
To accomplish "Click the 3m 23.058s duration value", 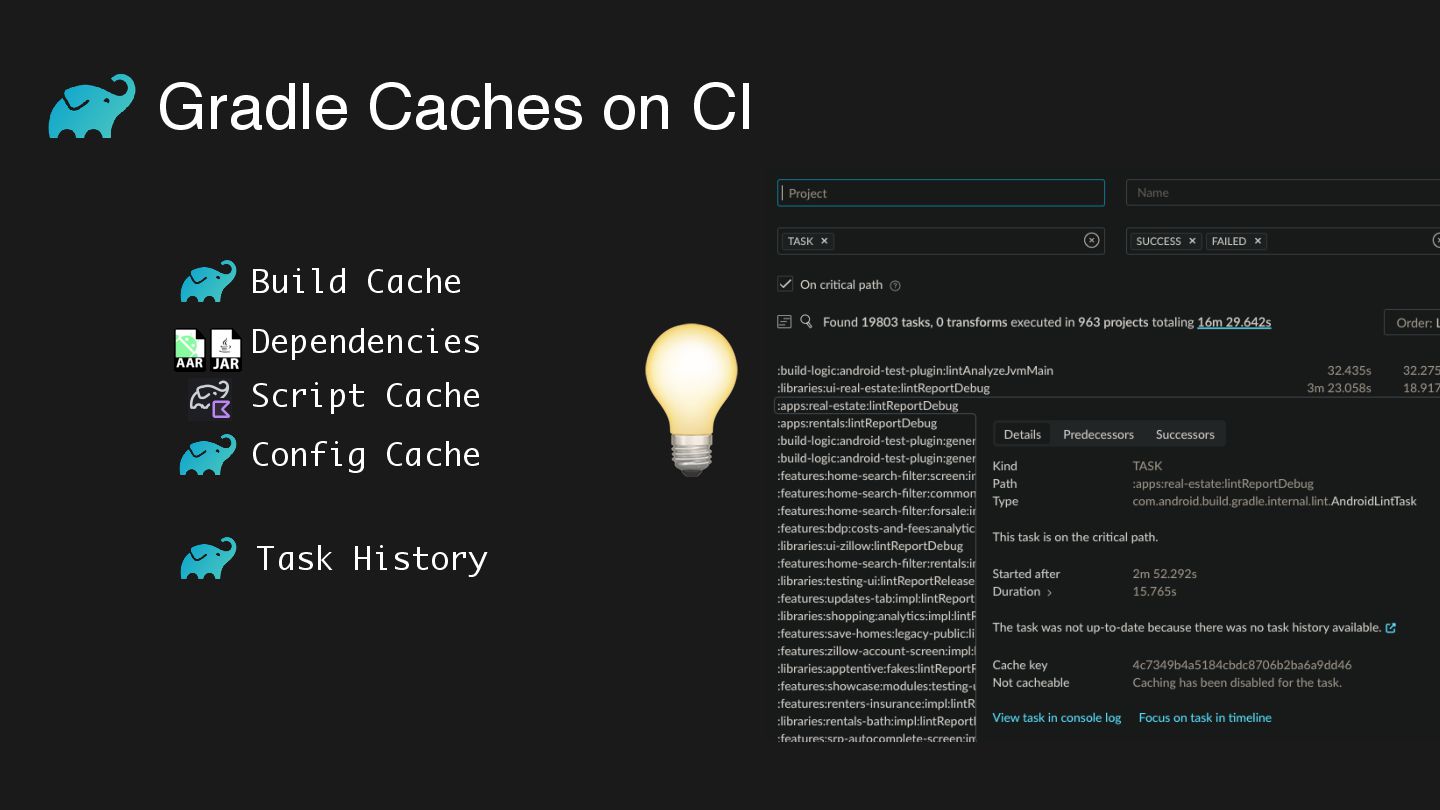I will click(x=1339, y=388).
